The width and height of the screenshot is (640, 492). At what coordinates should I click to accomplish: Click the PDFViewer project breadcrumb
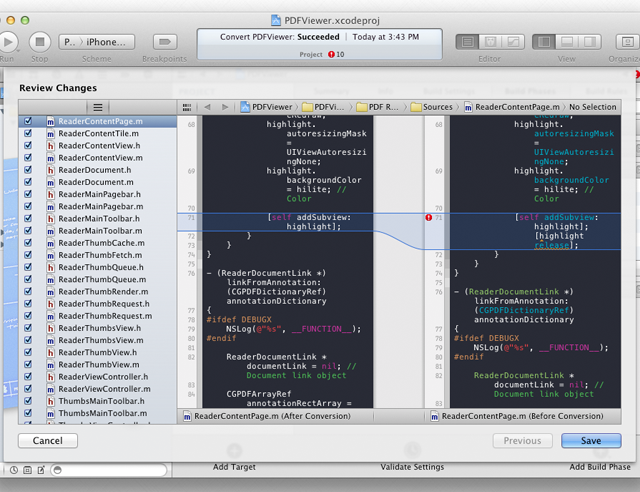pos(267,107)
